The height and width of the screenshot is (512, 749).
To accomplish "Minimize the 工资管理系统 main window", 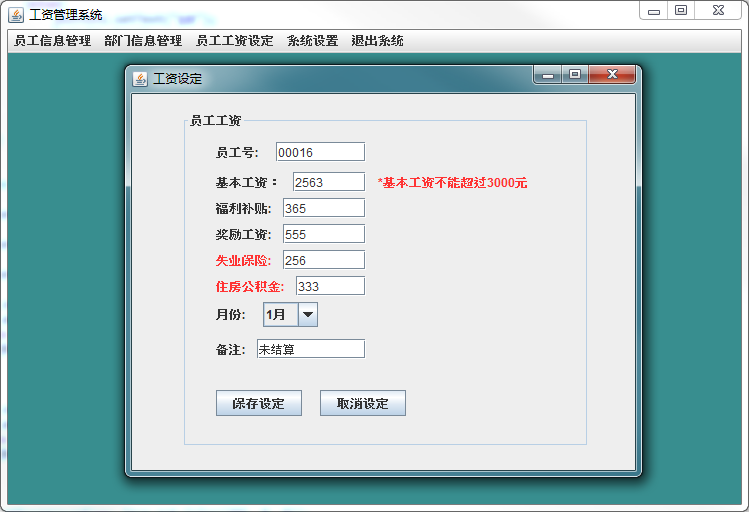I will [x=654, y=11].
